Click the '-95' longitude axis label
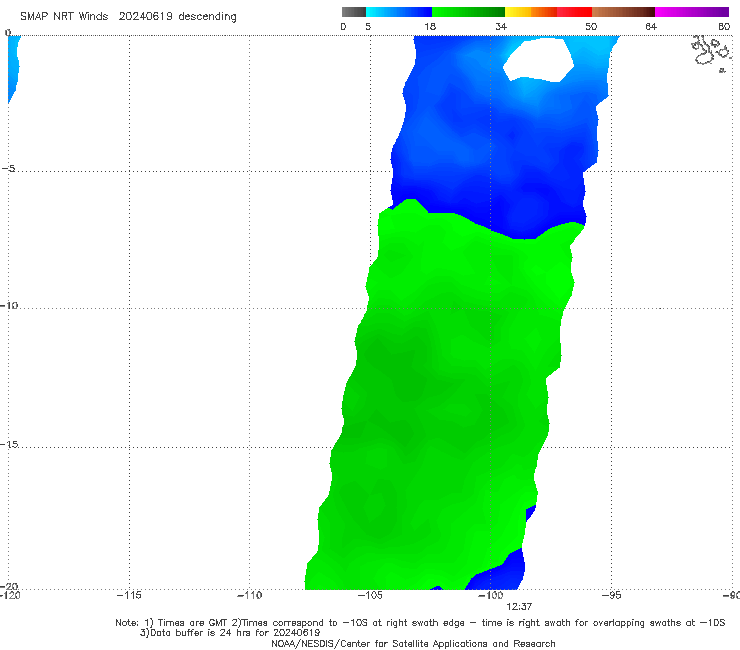Image resolution: width=740 pixels, height=650 pixels. [611, 595]
